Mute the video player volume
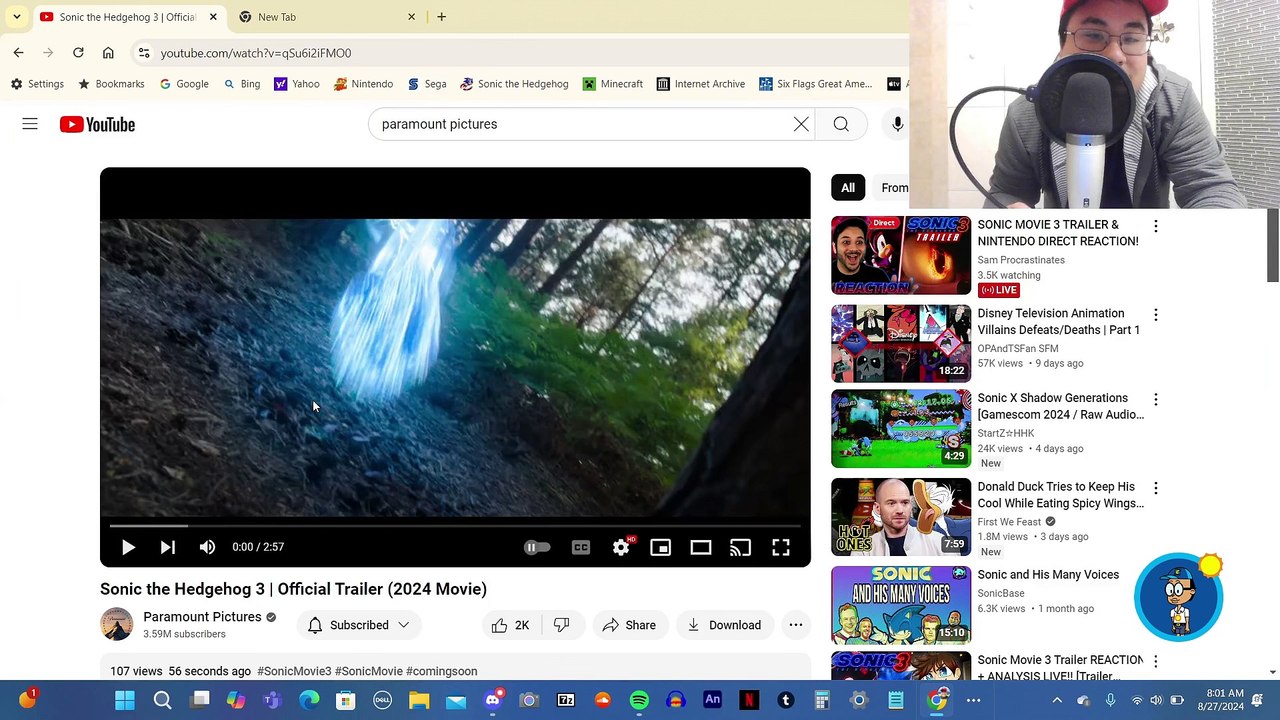Image resolution: width=1280 pixels, height=720 pixels. tap(207, 547)
